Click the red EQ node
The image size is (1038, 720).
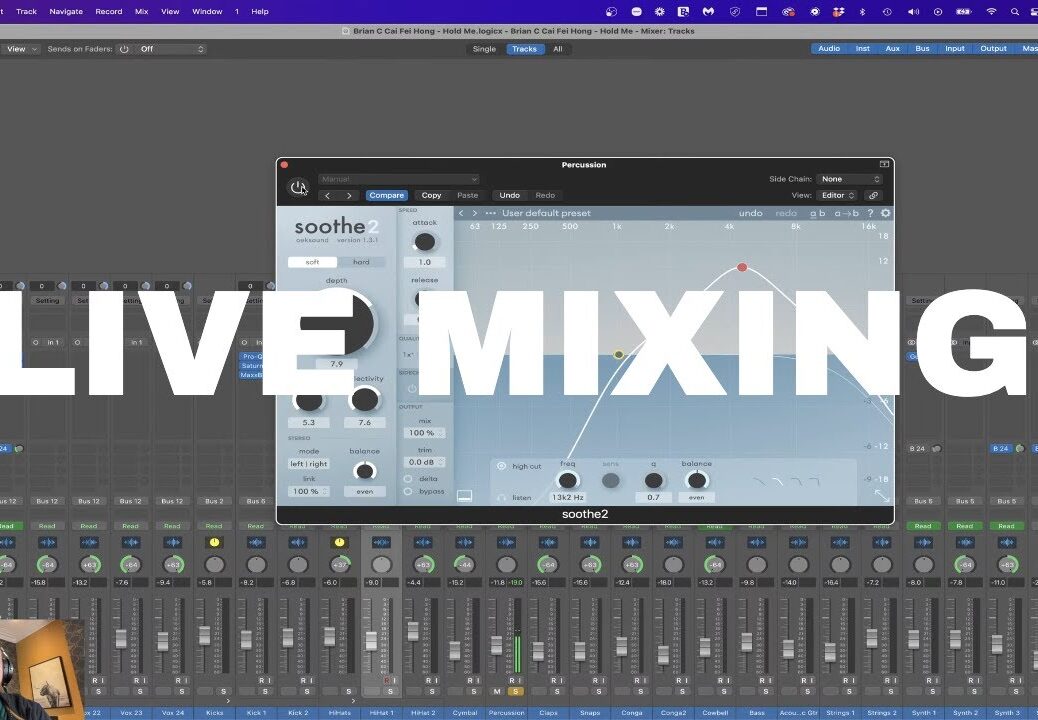tap(742, 267)
